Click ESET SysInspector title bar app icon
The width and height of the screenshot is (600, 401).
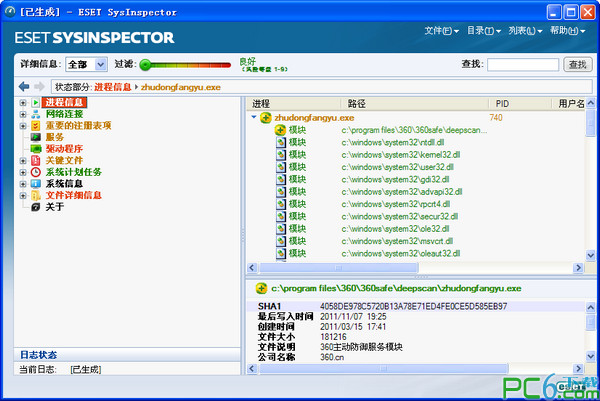coord(10,11)
